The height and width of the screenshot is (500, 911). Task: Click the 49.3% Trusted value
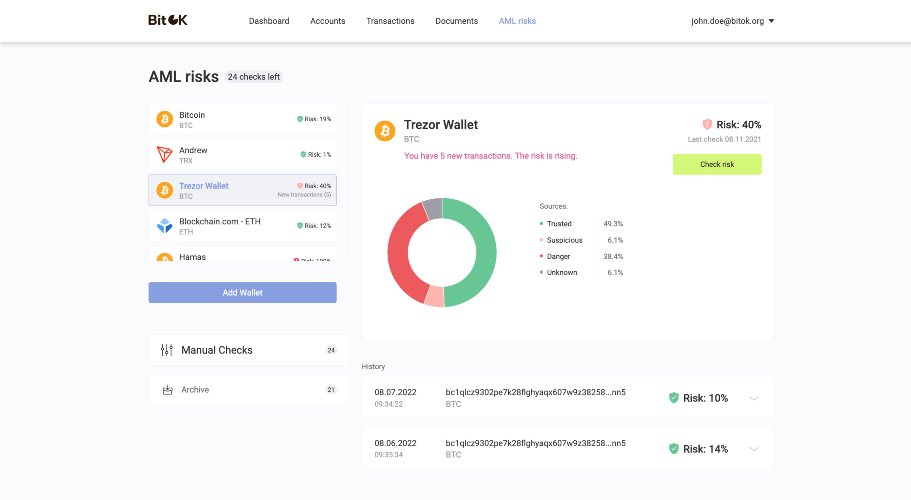[x=613, y=224]
